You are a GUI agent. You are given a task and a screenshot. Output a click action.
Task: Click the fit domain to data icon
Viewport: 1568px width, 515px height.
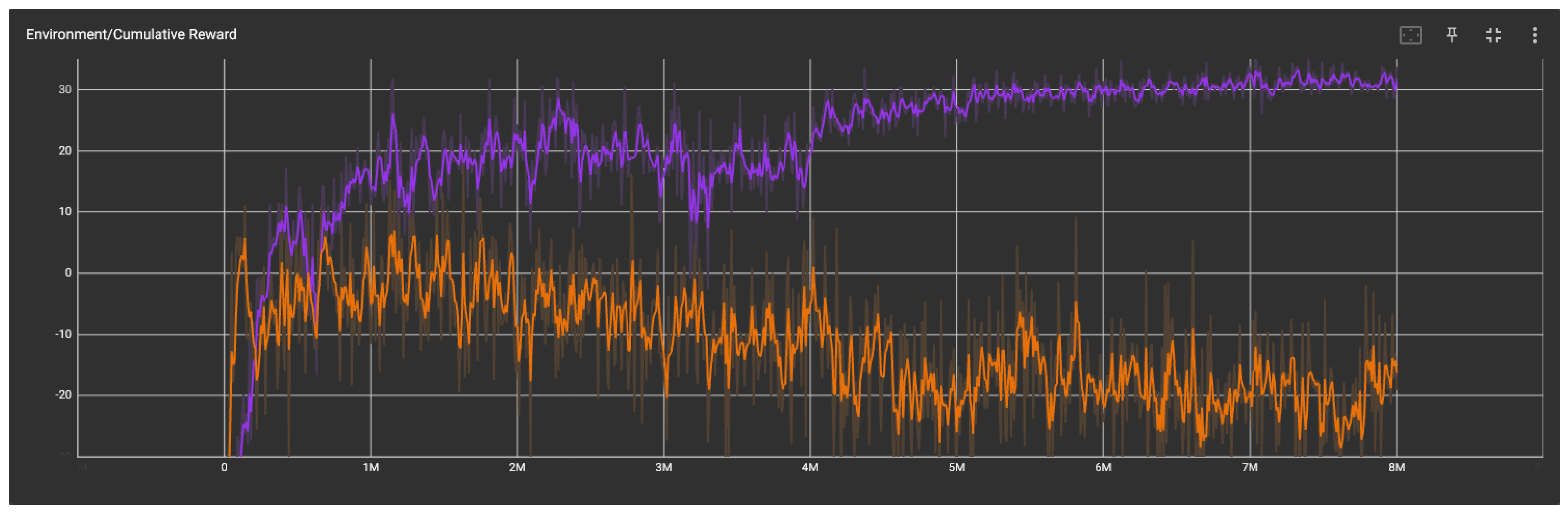click(1410, 35)
